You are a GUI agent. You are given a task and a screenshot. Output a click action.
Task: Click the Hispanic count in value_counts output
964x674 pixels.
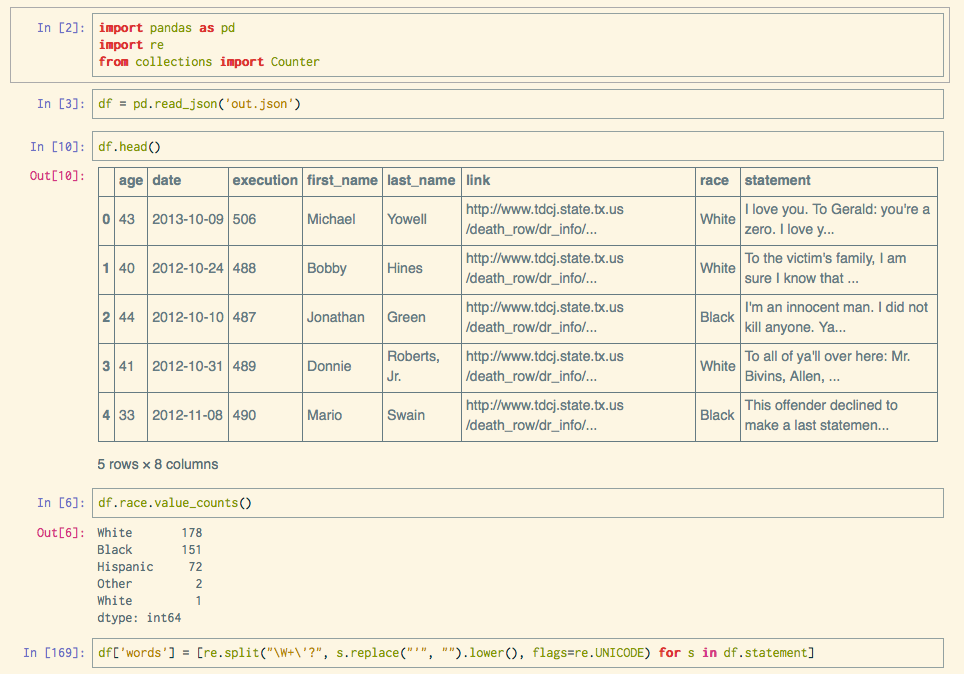(195, 566)
